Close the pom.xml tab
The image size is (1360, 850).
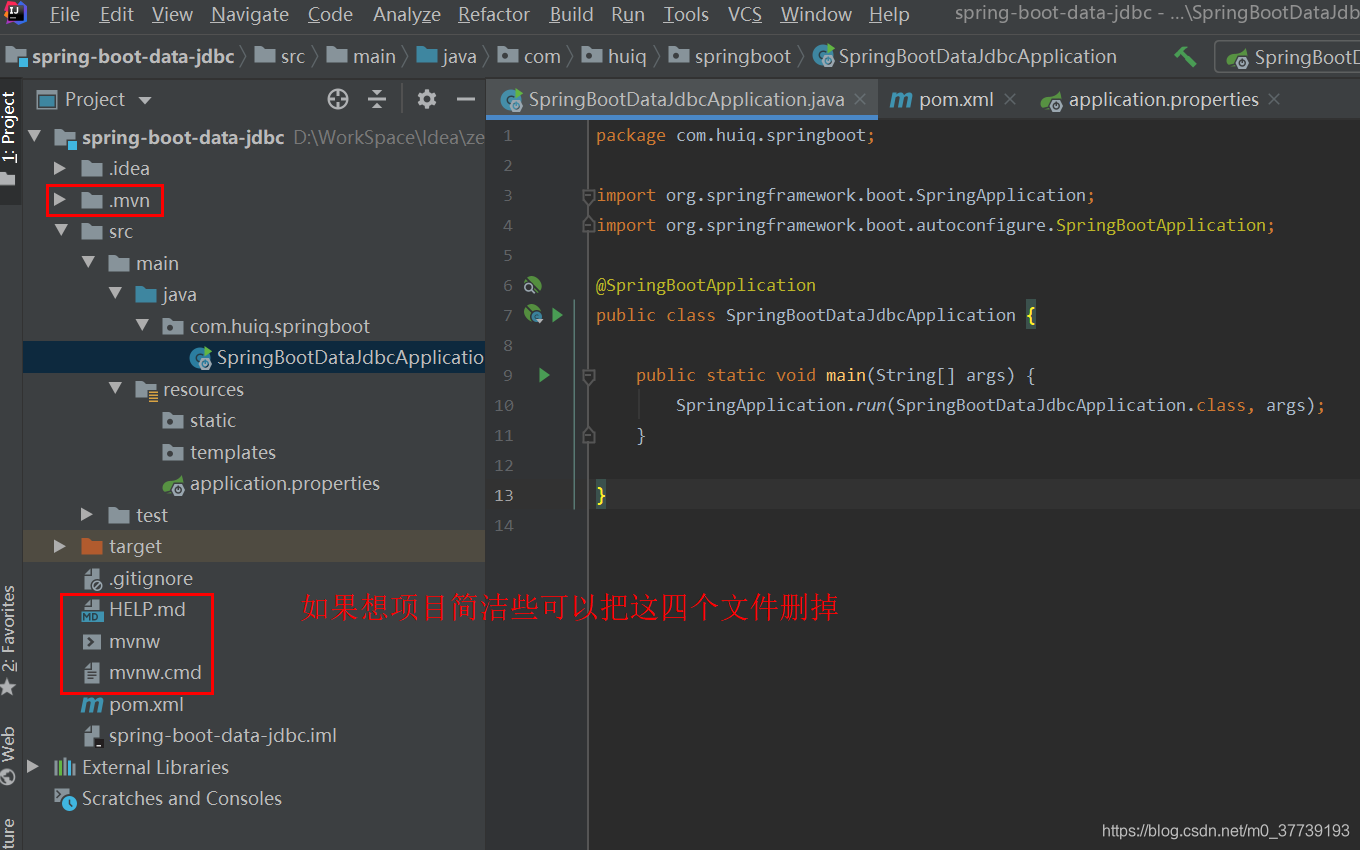[x=1010, y=99]
